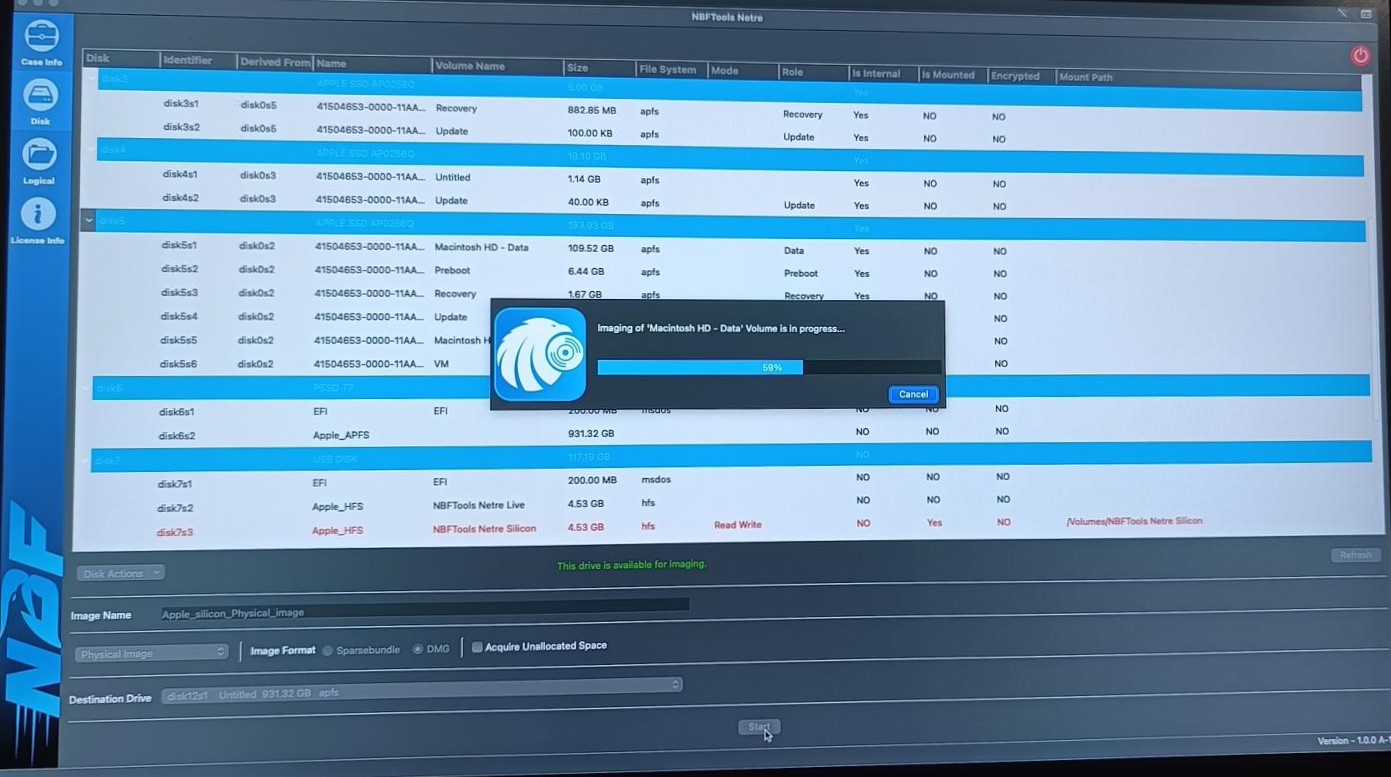The width and height of the screenshot is (1391, 777).
Task: Select the disk7 USB DISK header row
Action: pyautogui.click(x=730, y=457)
